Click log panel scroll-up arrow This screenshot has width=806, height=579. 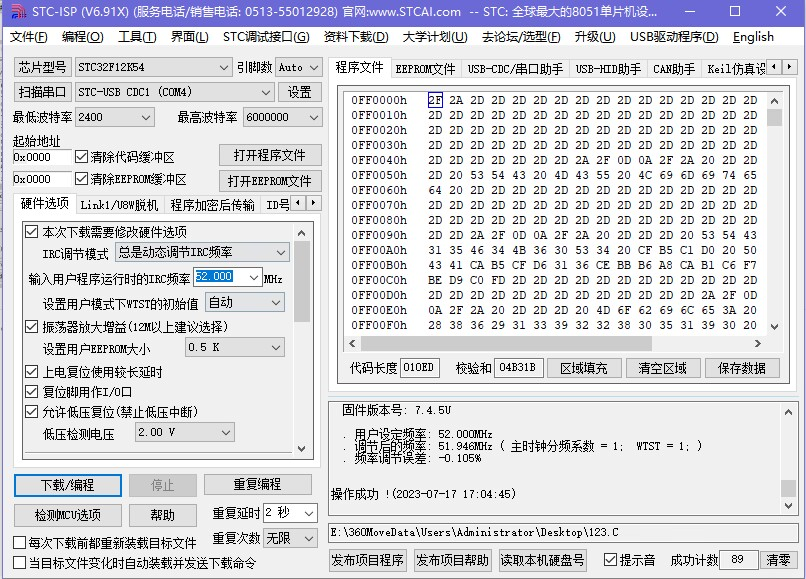[x=789, y=412]
